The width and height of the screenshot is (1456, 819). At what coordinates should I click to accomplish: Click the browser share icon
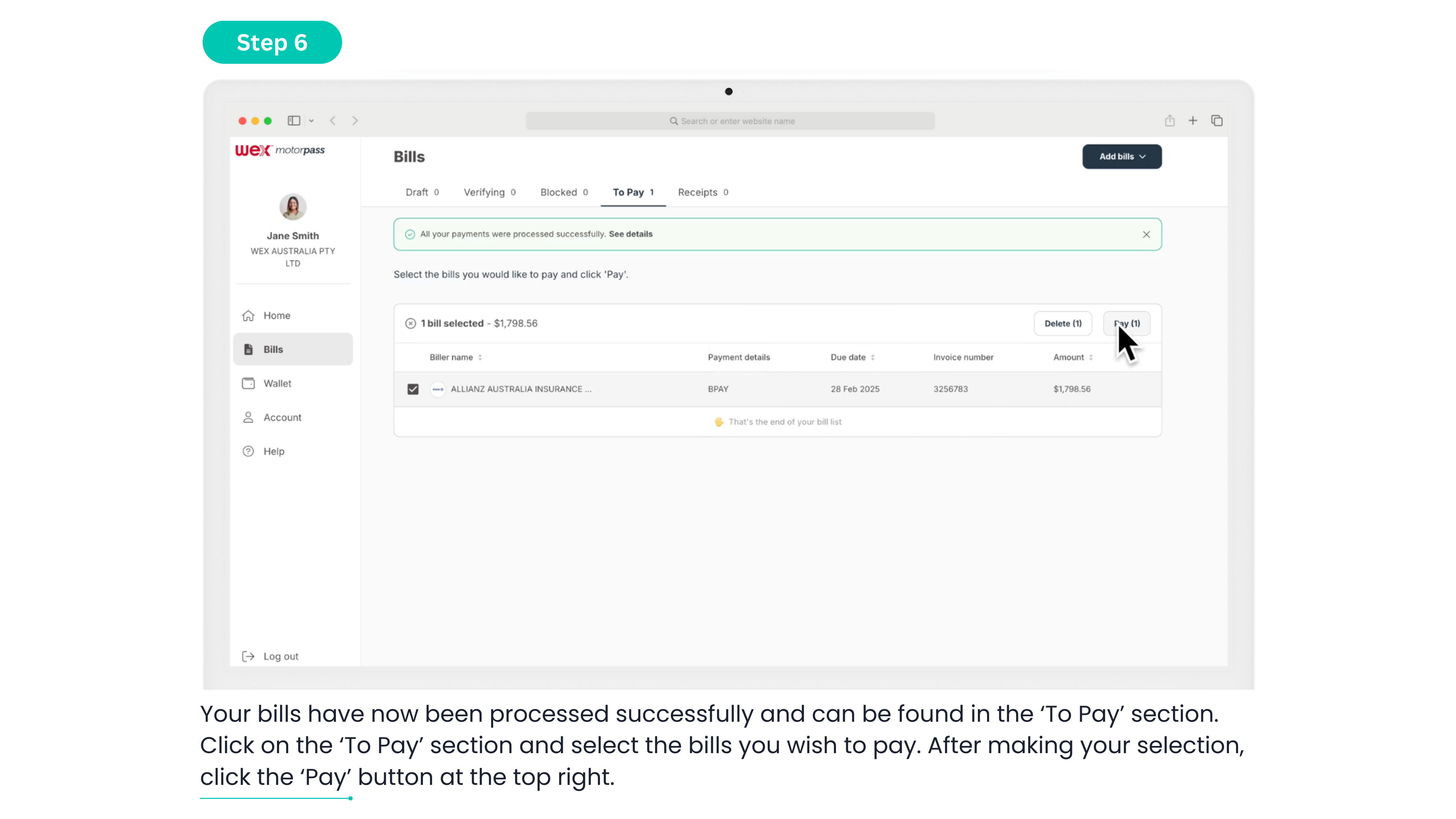[x=1170, y=120]
